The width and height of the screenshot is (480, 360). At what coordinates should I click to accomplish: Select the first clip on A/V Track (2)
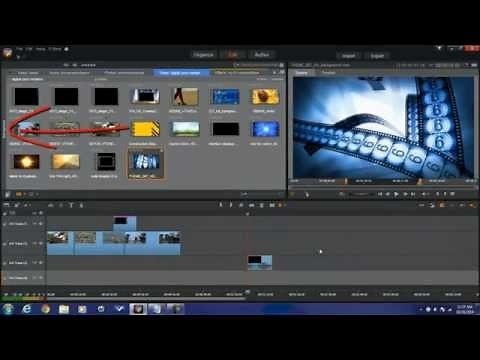(60, 244)
